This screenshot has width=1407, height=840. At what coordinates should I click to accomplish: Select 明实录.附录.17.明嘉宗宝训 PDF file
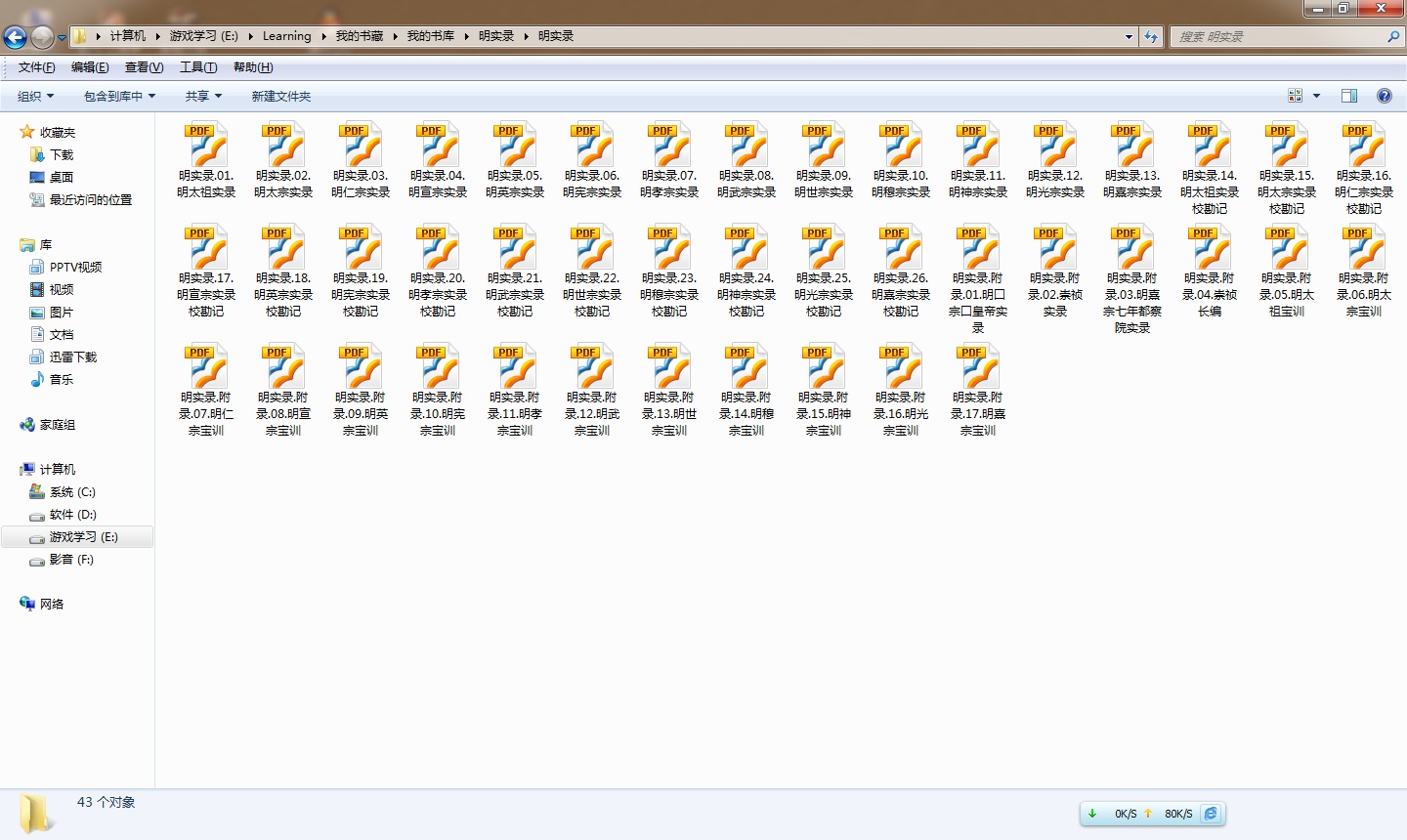[978, 368]
